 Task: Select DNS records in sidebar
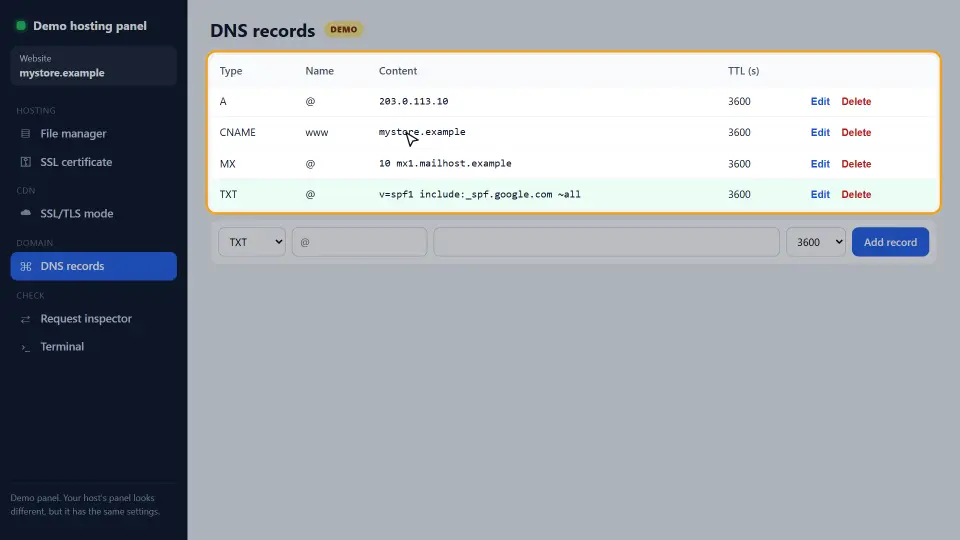pos(94,266)
